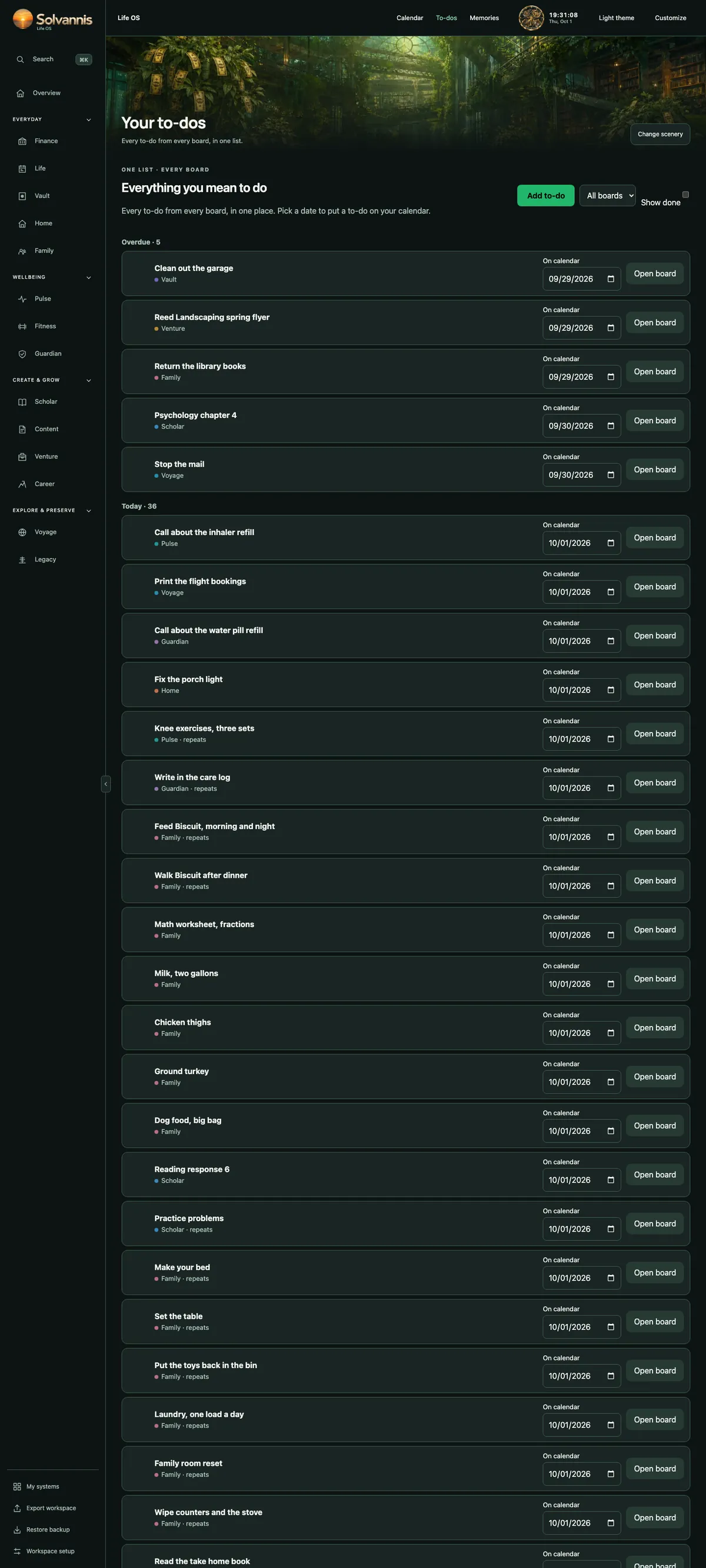The height and width of the screenshot is (1568, 706).
Task: Open the Customize menu
Action: (670, 18)
